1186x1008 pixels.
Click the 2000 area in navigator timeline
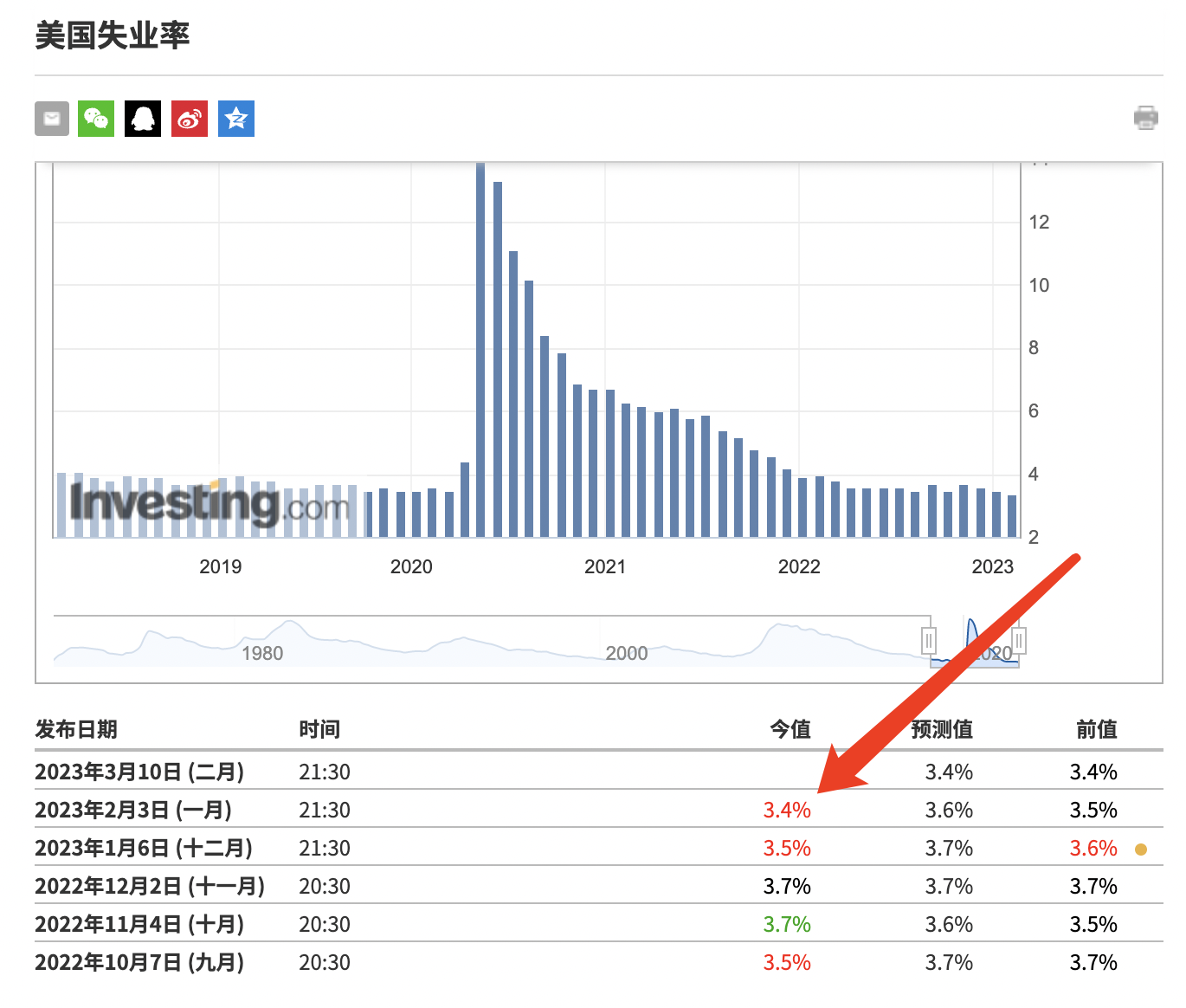coord(626,652)
